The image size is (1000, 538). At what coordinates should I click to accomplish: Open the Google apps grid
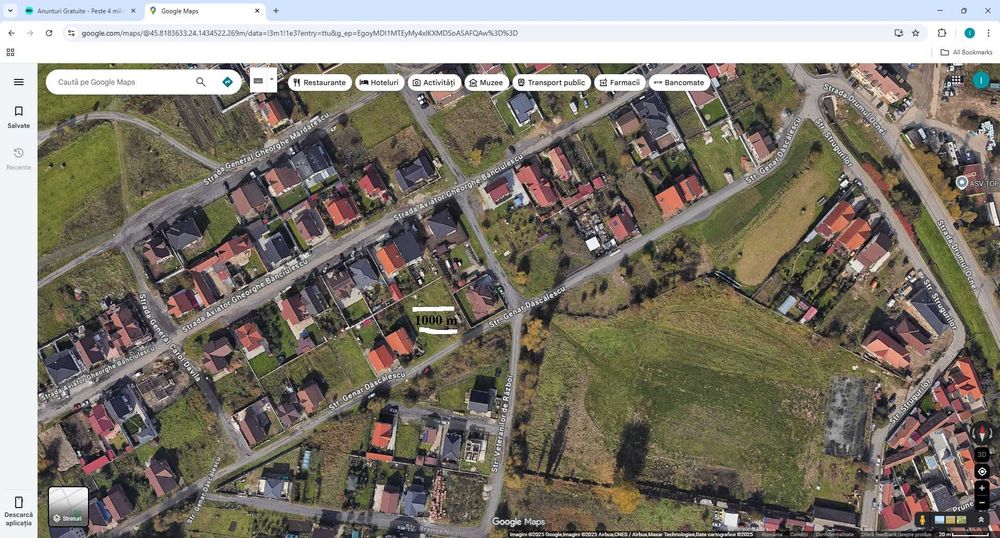[x=956, y=80]
